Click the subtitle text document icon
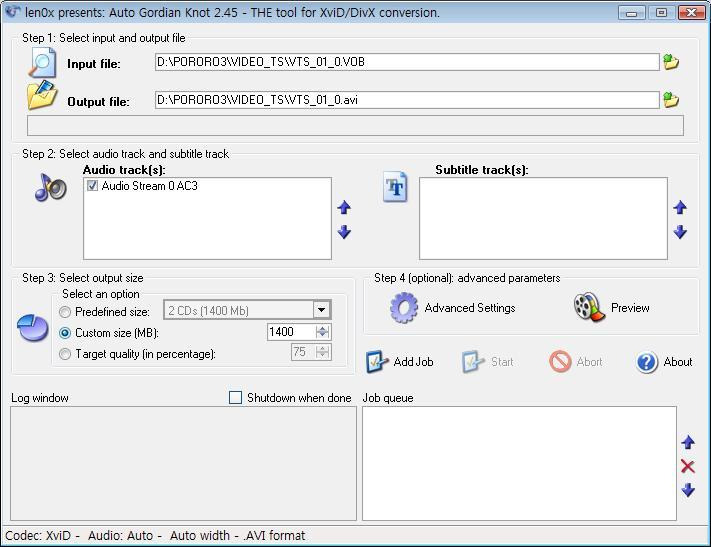Image resolution: width=711 pixels, height=547 pixels. (x=395, y=186)
